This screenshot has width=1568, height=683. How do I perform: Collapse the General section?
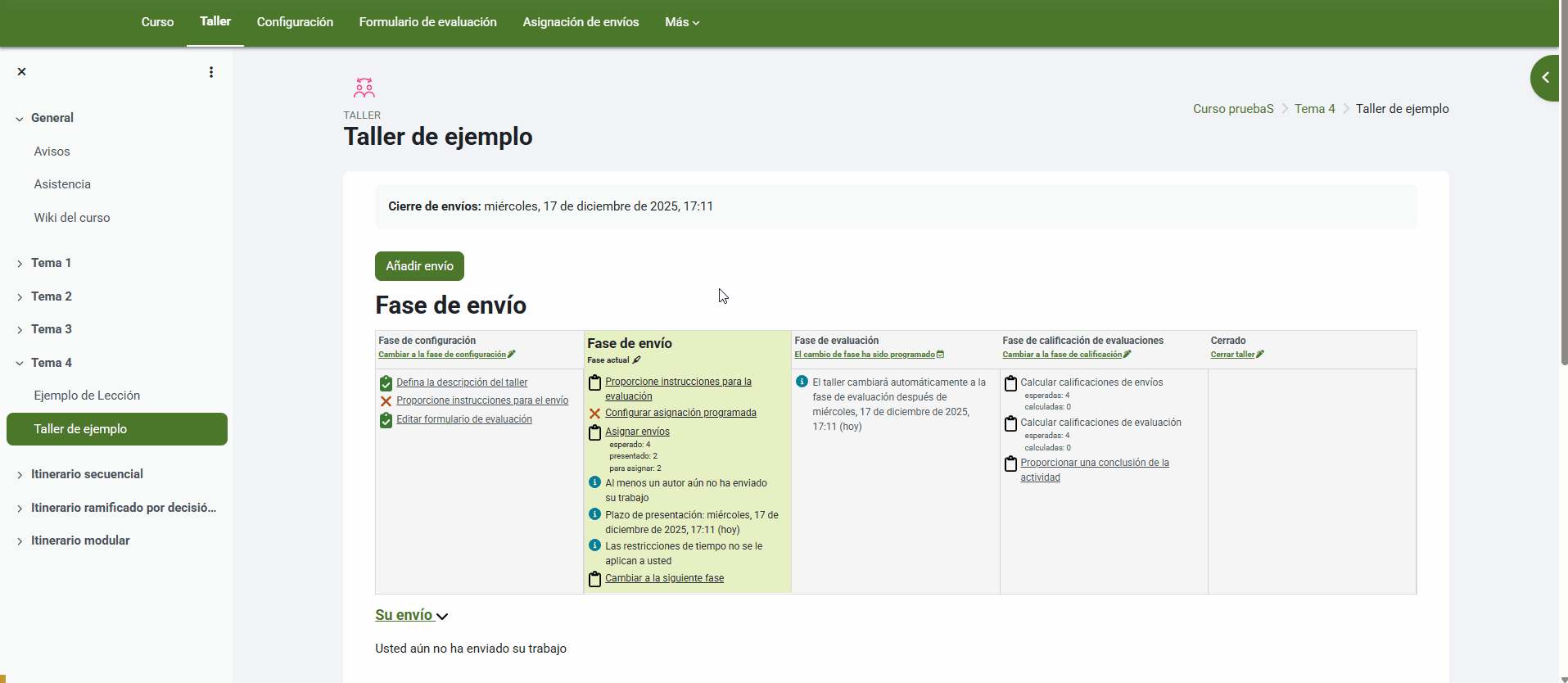click(20, 119)
